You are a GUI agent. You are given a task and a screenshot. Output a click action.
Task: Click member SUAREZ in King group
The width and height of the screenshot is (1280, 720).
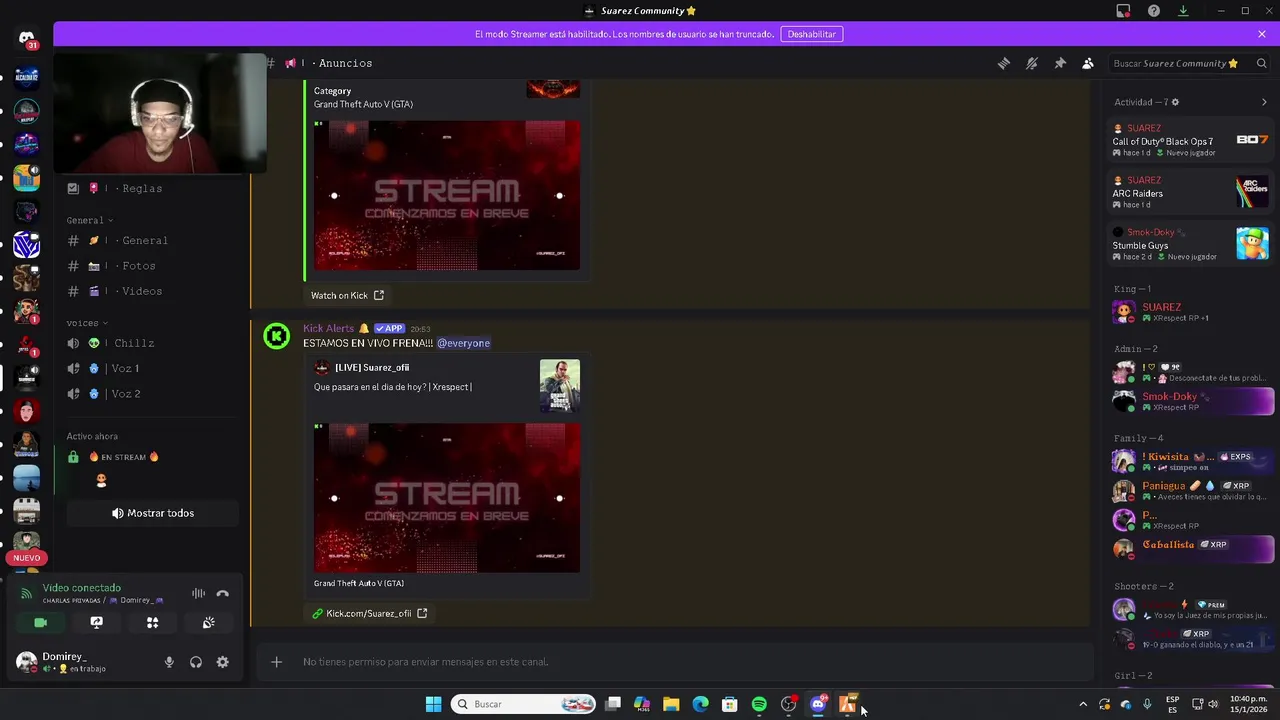tap(1190, 312)
